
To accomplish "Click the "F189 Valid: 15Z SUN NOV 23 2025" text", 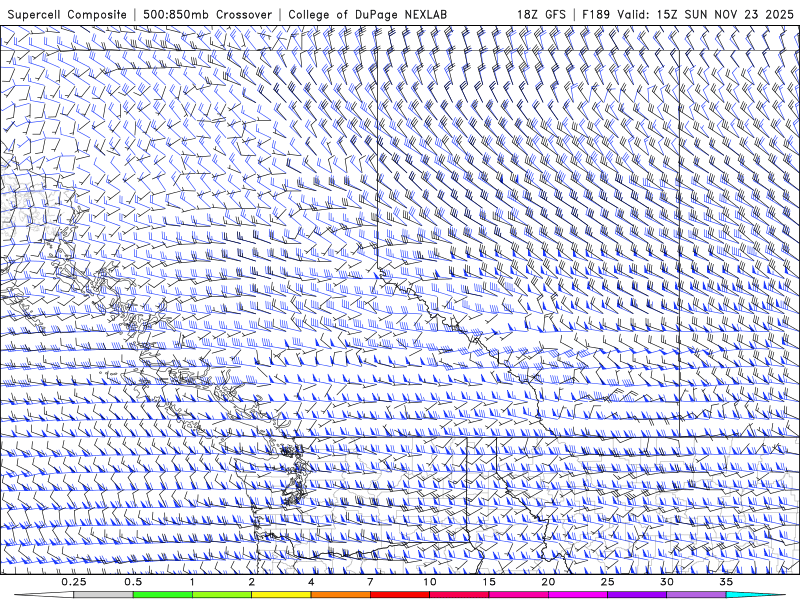I will click(688, 14).
